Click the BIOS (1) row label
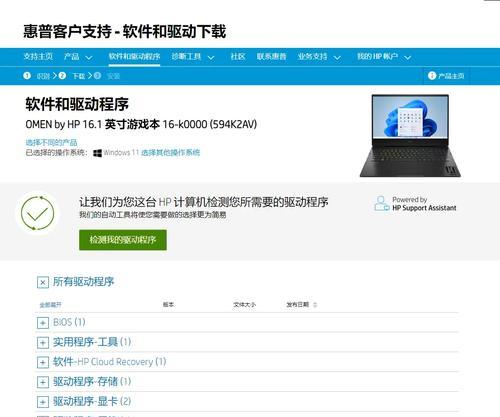Image resolution: width=500 pixels, height=417 pixels. (69, 322)
